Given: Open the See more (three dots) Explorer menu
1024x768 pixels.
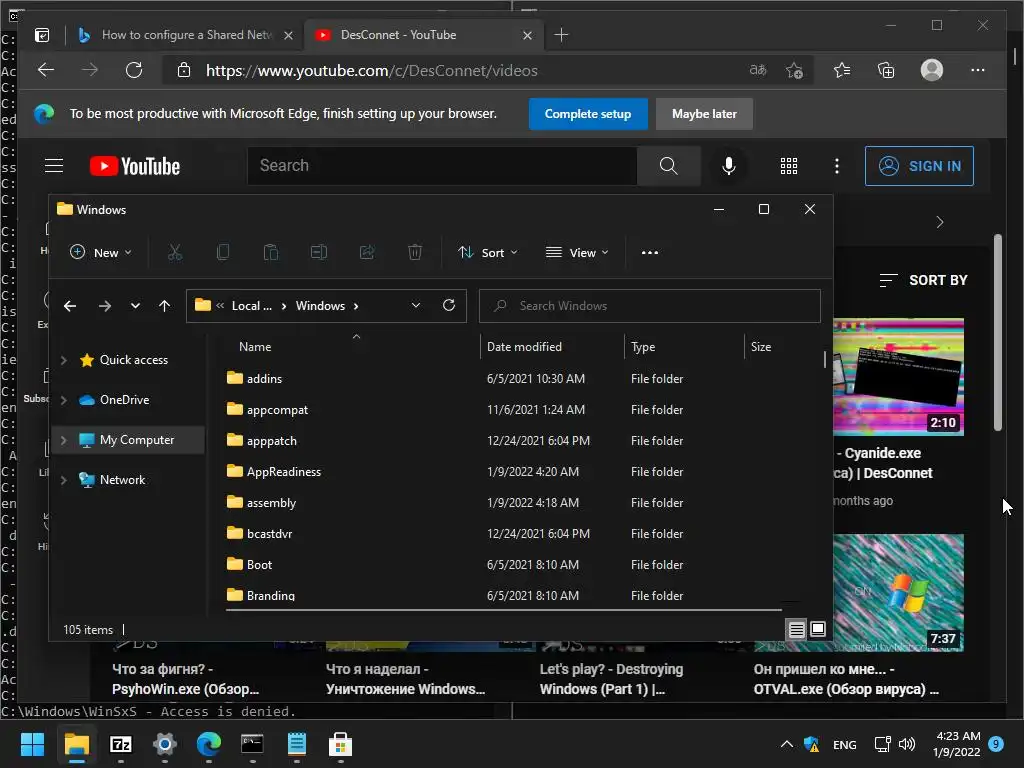Looking at the screenshot, I should point(650,253).
